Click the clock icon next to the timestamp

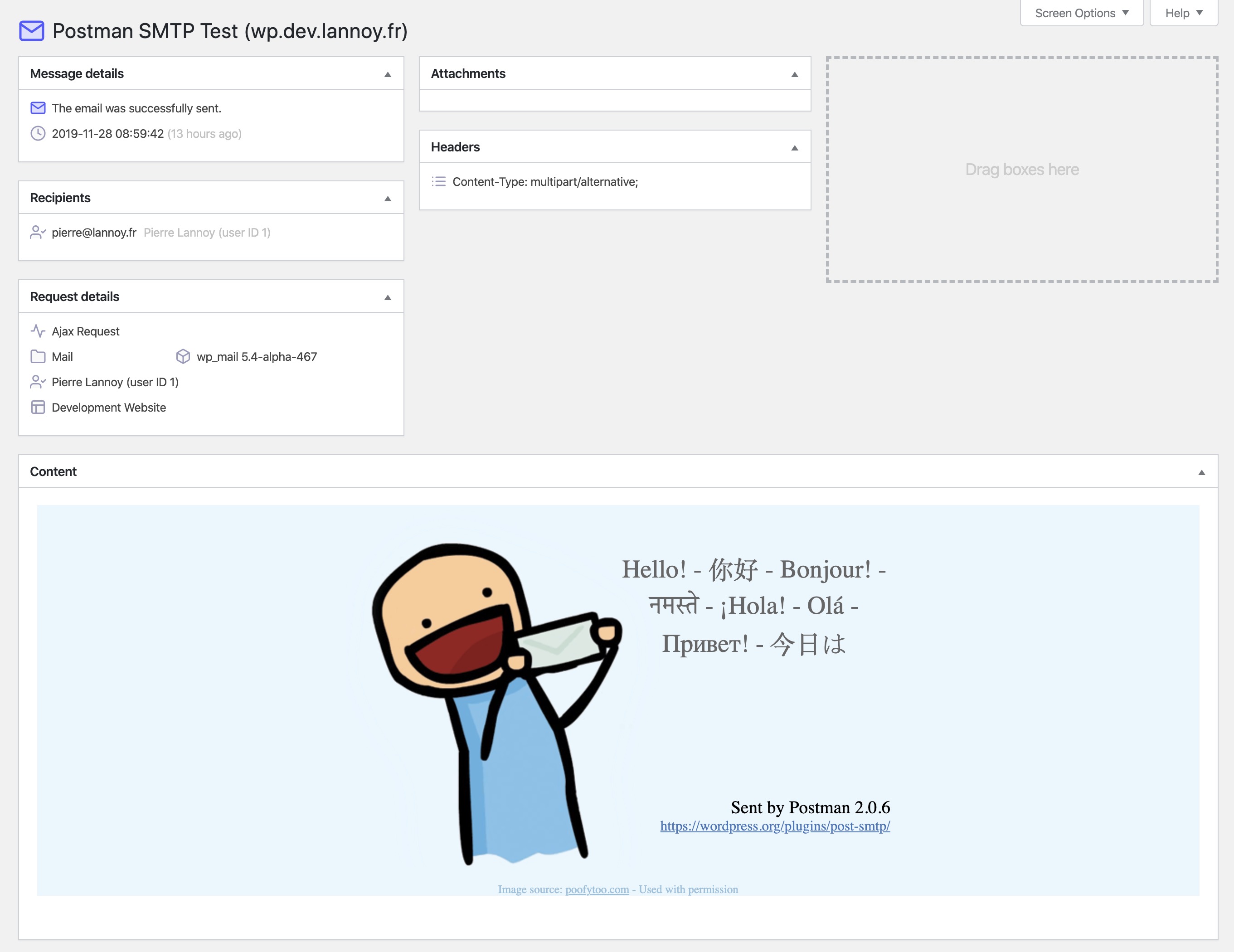click(x=38, y=134)
